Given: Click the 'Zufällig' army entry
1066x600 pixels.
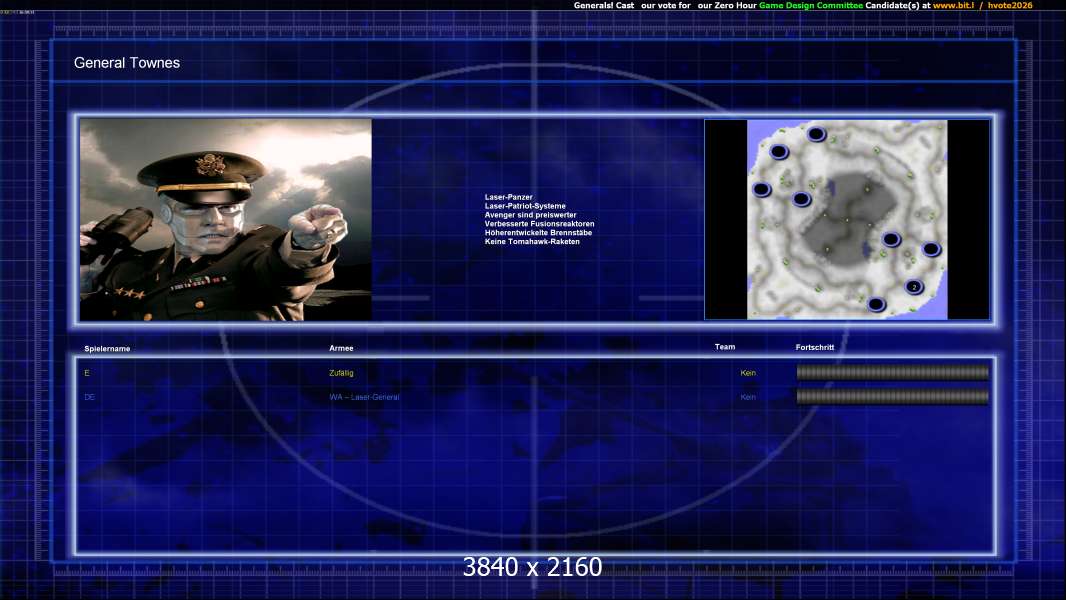Looking at the screenshot, I should 341,373.
